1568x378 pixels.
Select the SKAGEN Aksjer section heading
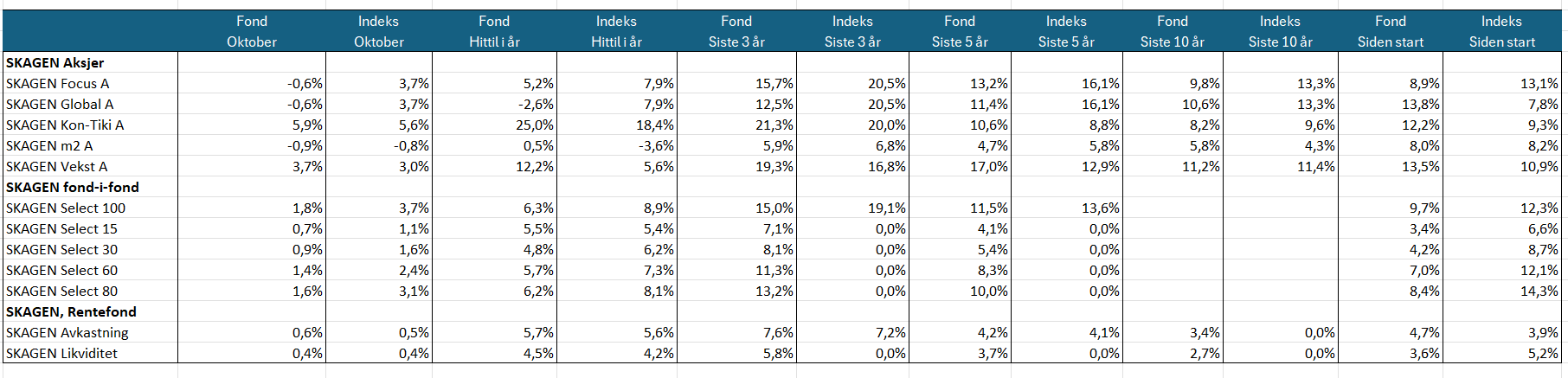55,63
